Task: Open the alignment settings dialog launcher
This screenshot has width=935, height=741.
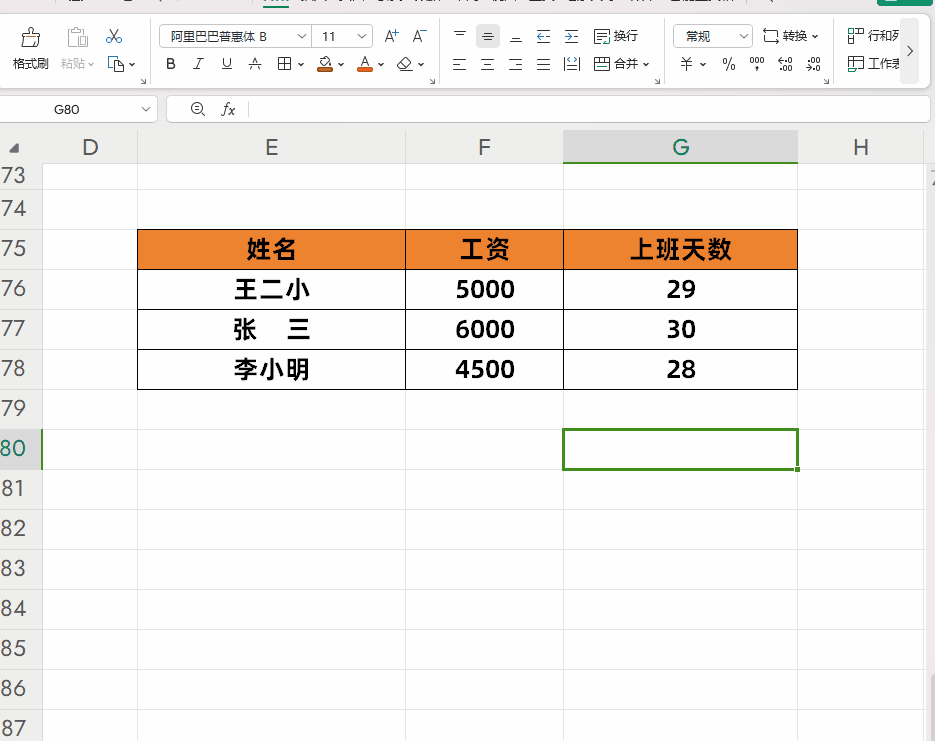Action: coord(658,82)
